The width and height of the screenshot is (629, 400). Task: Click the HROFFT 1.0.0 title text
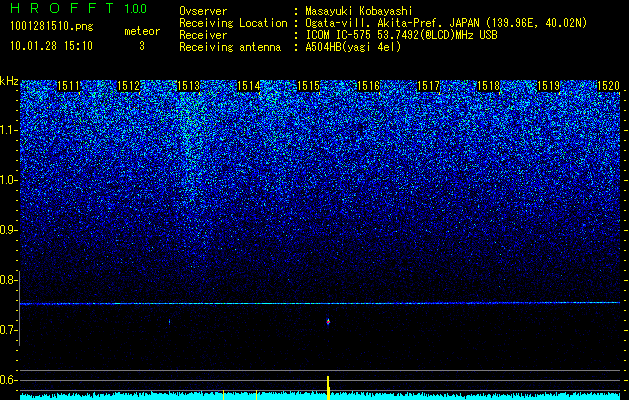(79, 8)
